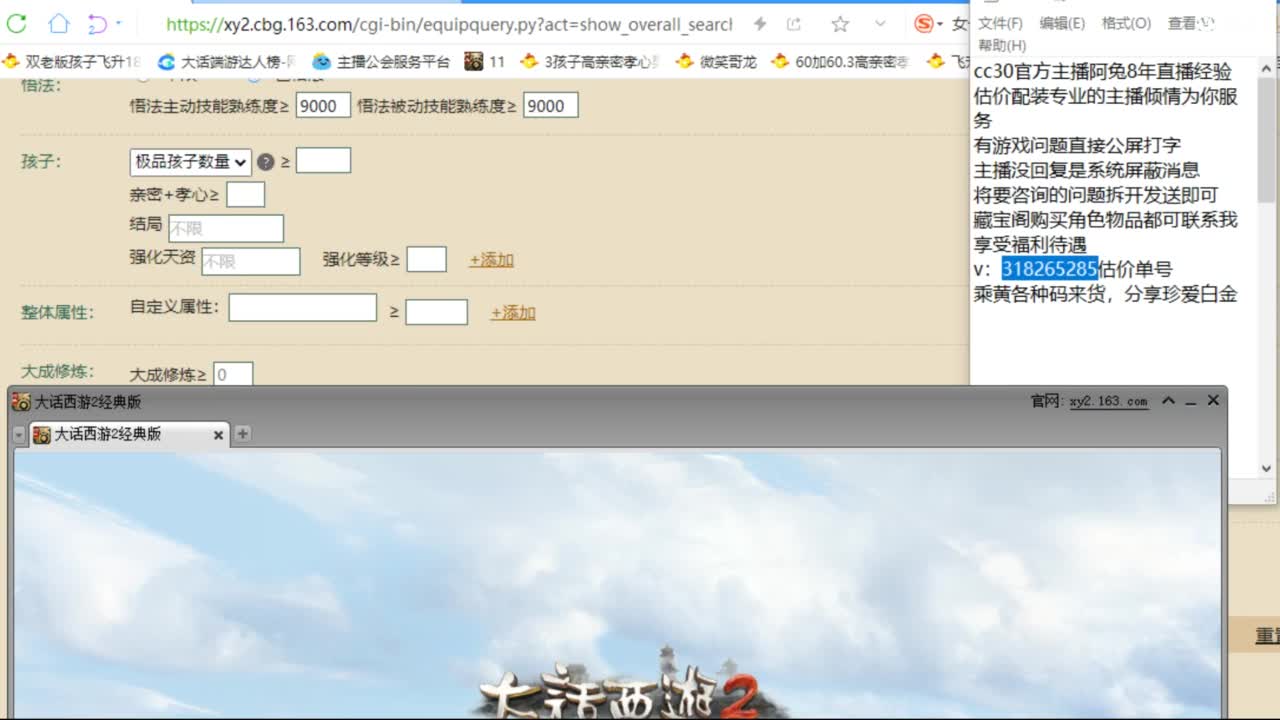Open Notepad 帮助(H) menu
The image size is (1280, 720).
(x=1002, y=45)
